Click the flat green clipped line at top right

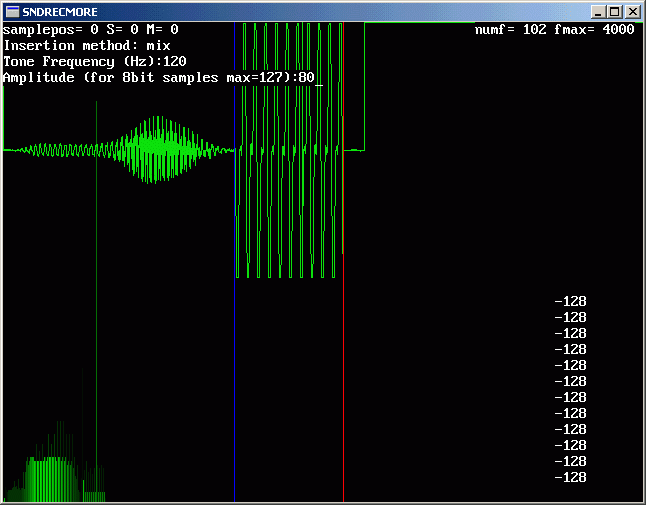[x=500, y=22]
